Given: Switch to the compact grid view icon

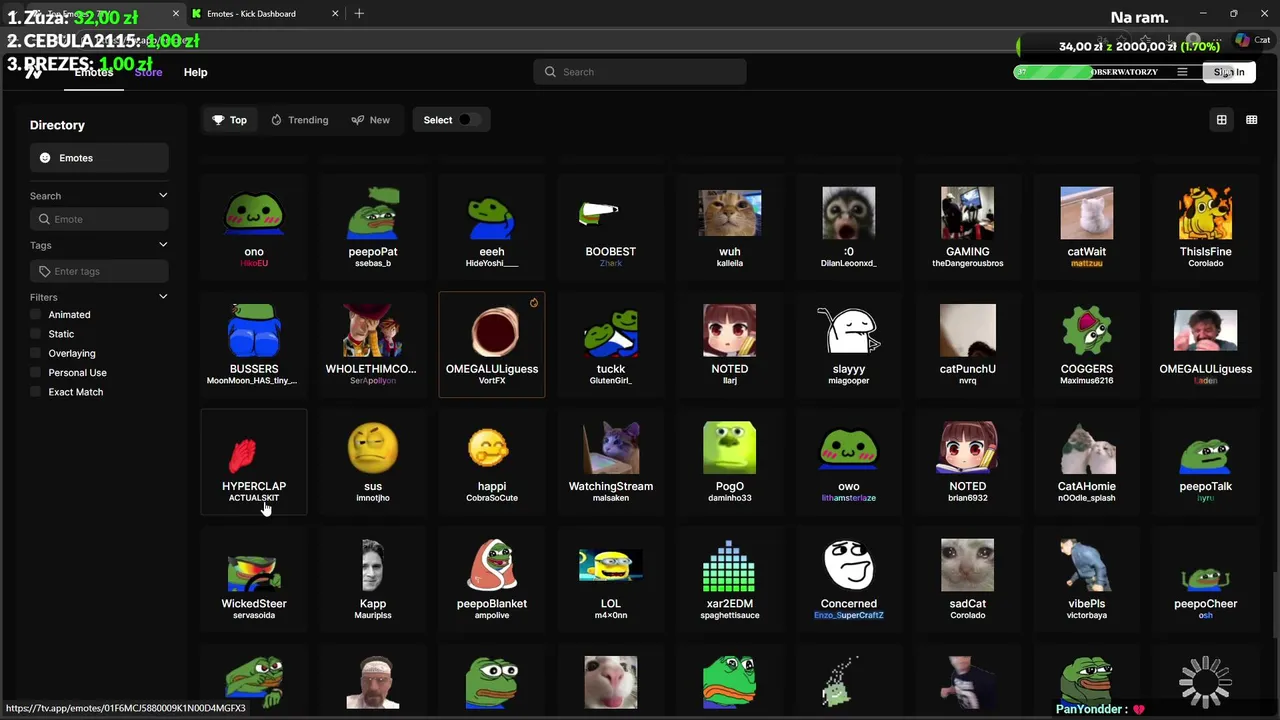Looking at the screenshot, I should coord(1251,120).
